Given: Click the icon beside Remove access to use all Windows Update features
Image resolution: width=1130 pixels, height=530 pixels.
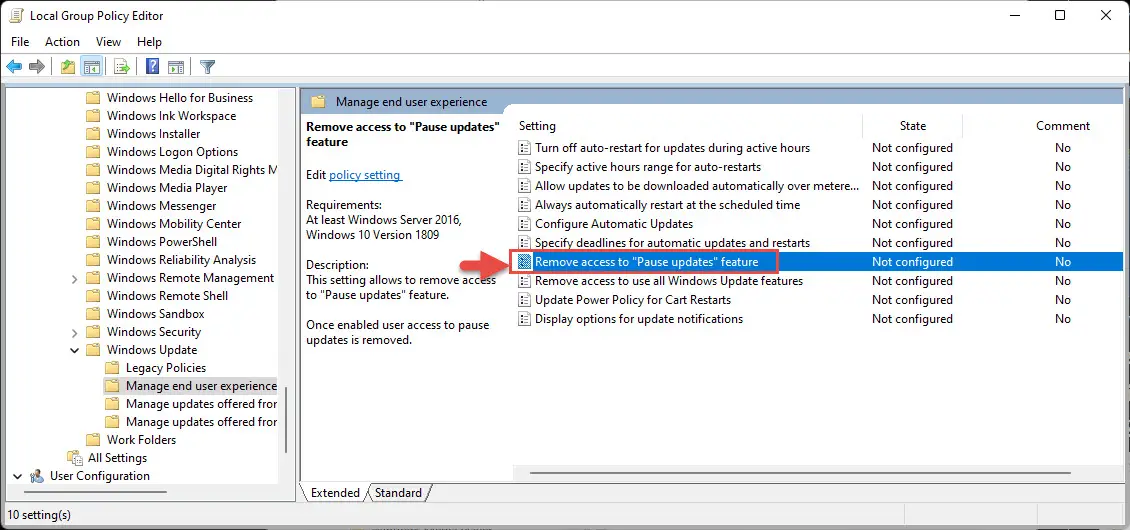Looking at the screenshot, I should (525, 281).
